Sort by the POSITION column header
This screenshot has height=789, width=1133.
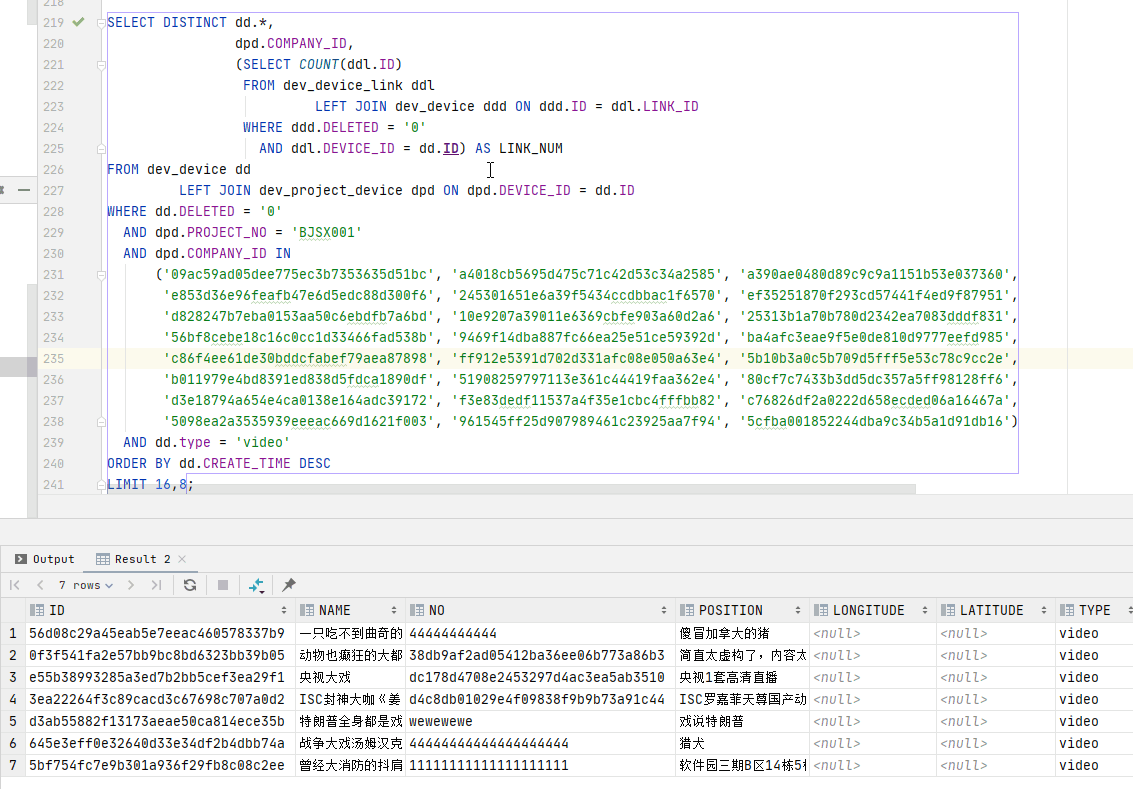tap(730, 610)
